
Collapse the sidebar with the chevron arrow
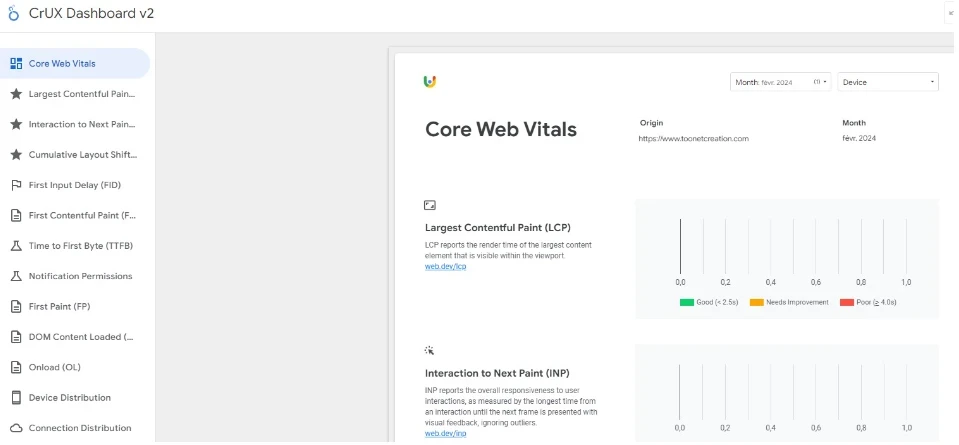(949, 14)
